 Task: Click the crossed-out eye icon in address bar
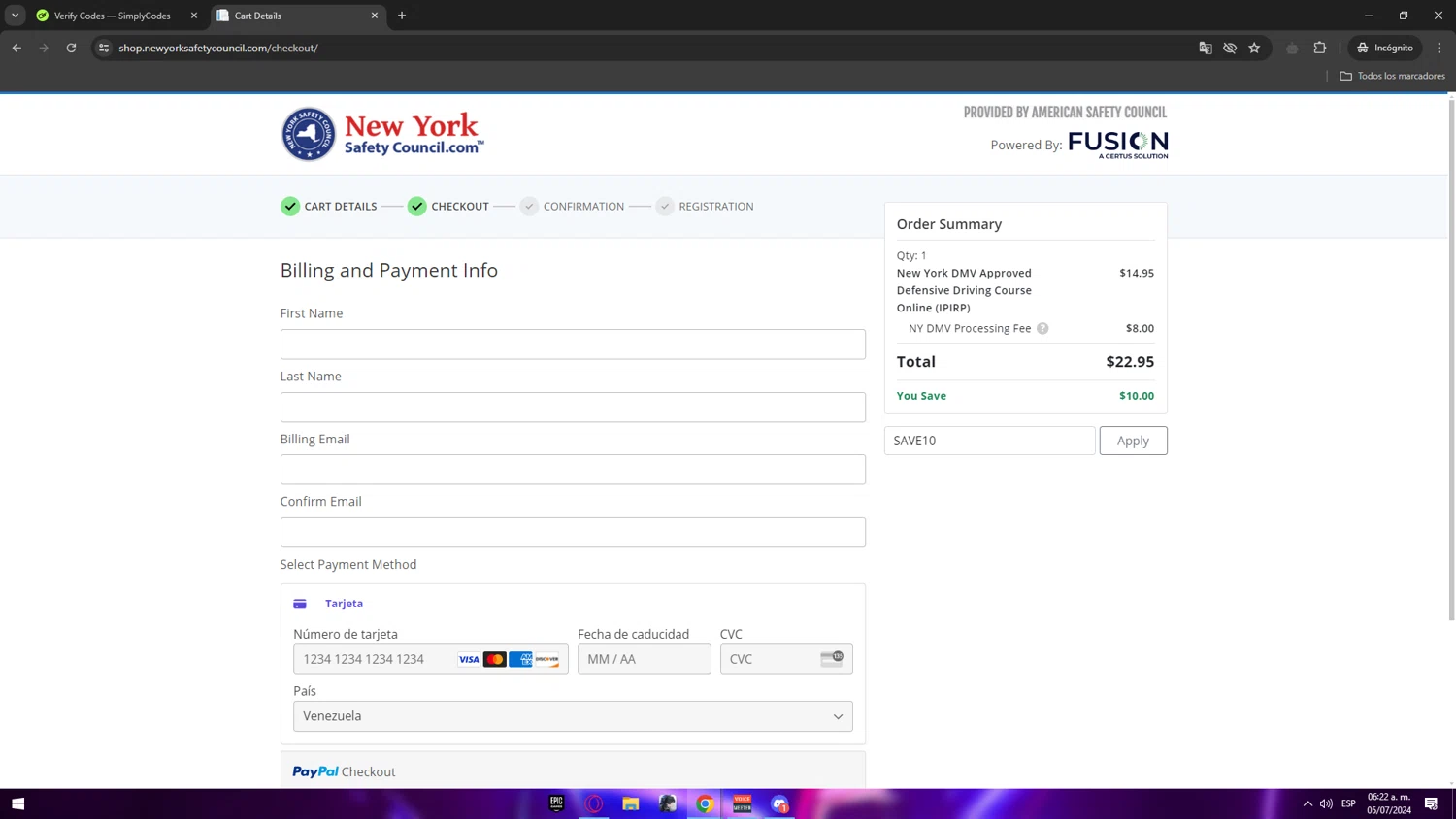click(1230, 48)
